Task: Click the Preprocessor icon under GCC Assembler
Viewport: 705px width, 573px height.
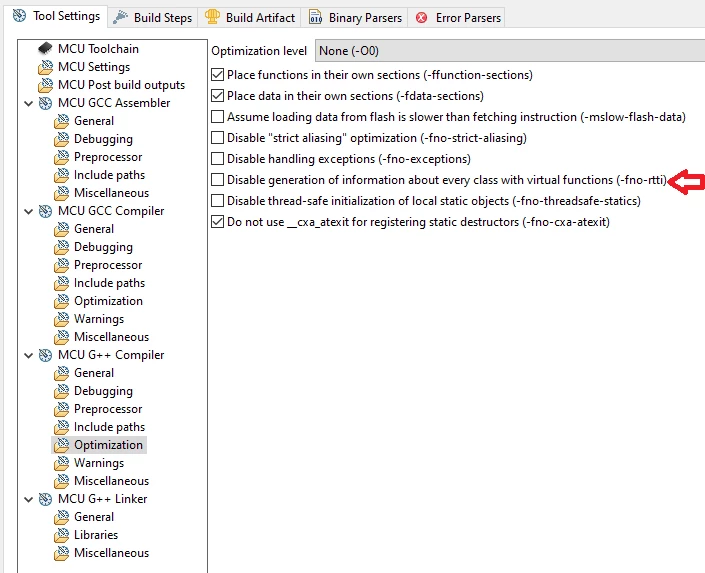Action: pyautogui.click(x=61, y=157)
